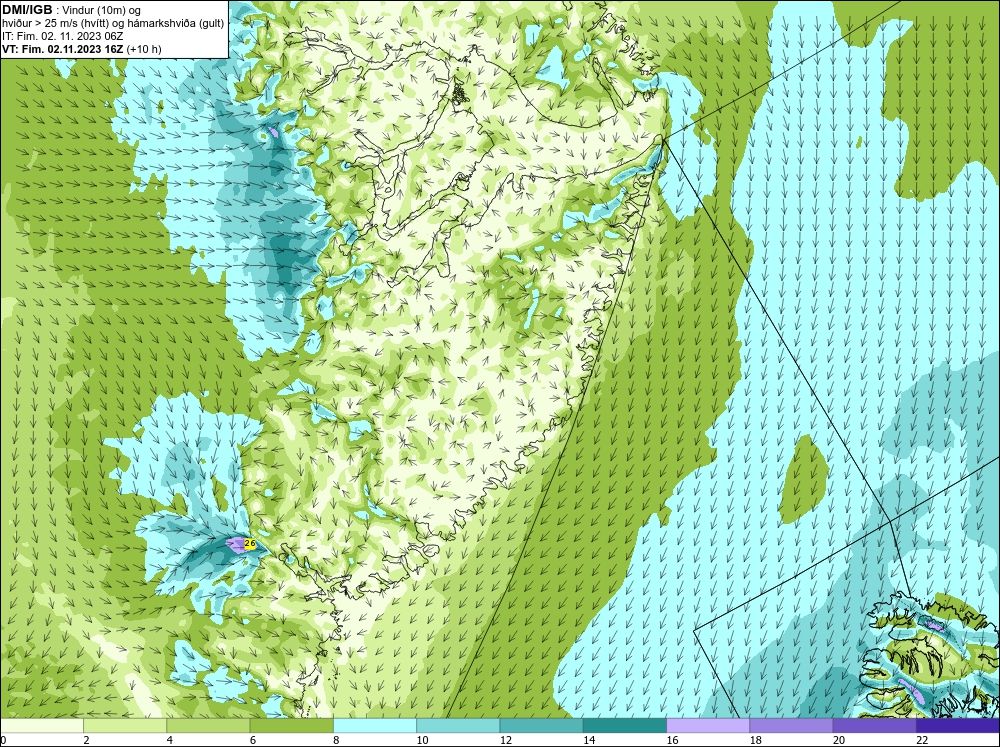This screenshot has height=747, width=1000.
Task: Click the 14–16 m/s dark teal legend swatch
Action: click(x=624, y=725)
